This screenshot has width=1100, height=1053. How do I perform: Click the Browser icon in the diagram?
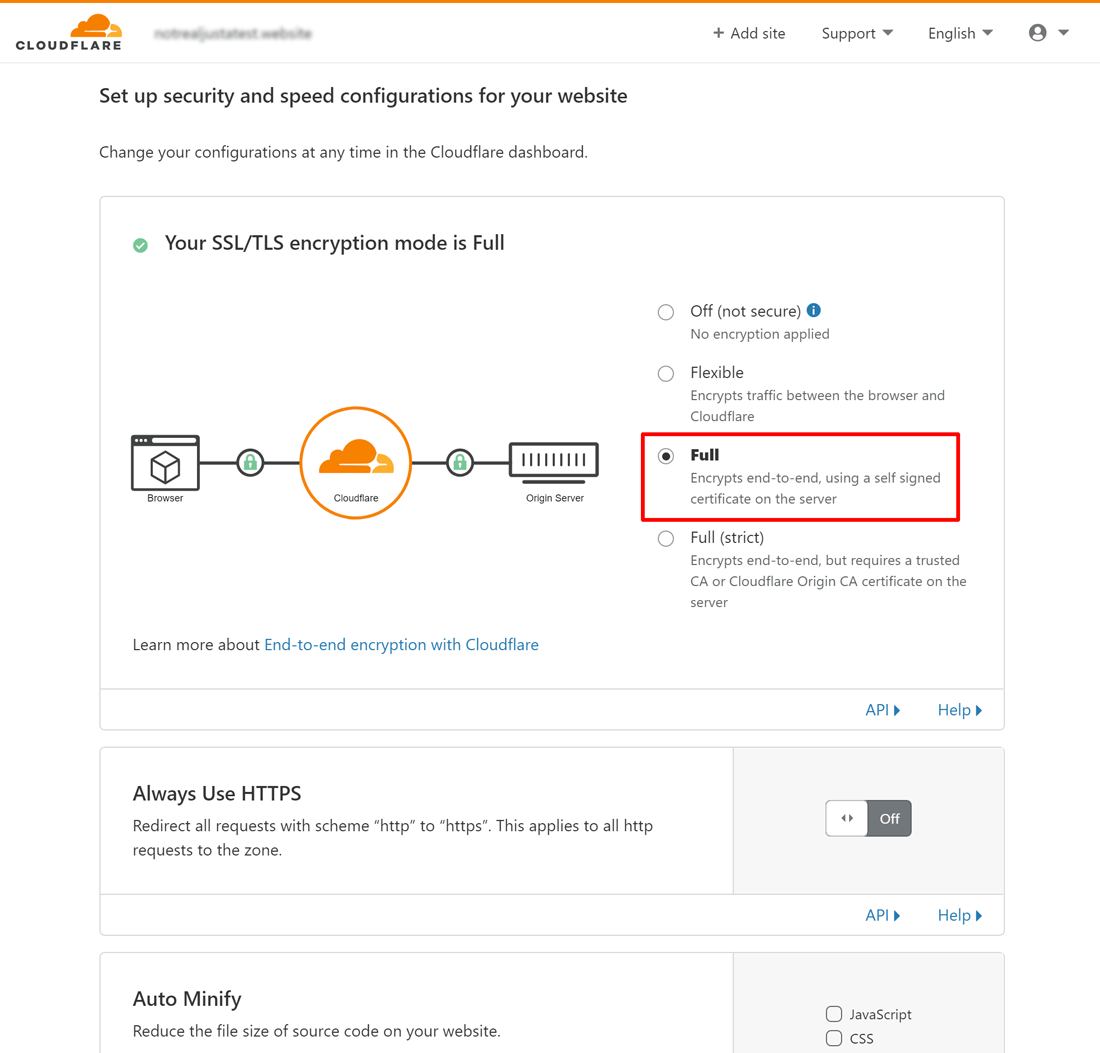(x=165, y=463)
